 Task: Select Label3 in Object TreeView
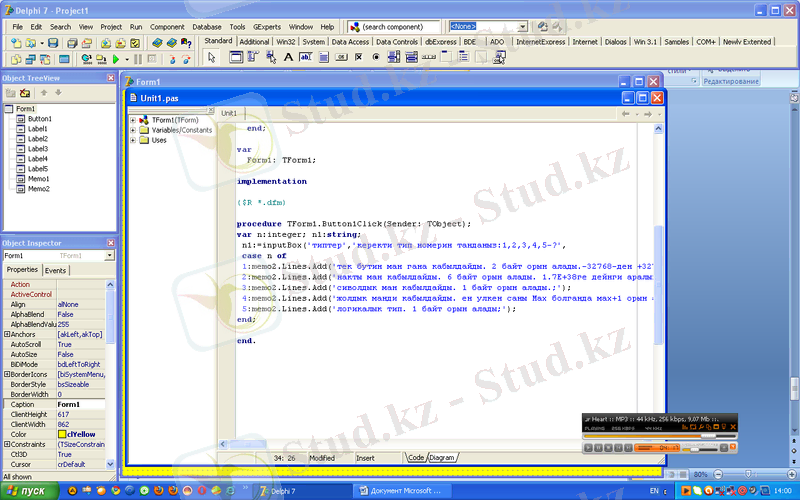pos(38,149)
